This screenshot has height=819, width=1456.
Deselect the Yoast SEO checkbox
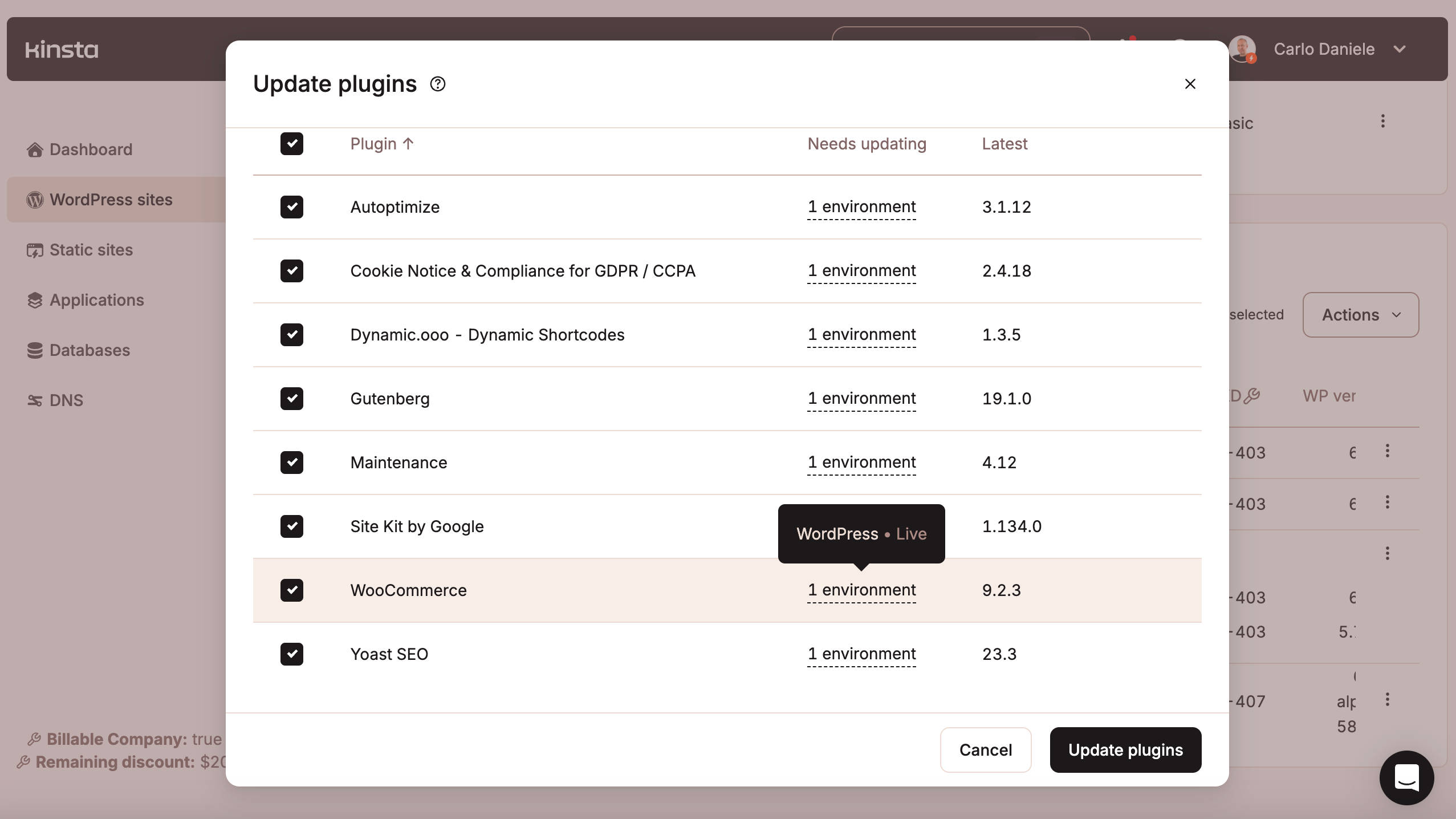(x=292, y=654)
